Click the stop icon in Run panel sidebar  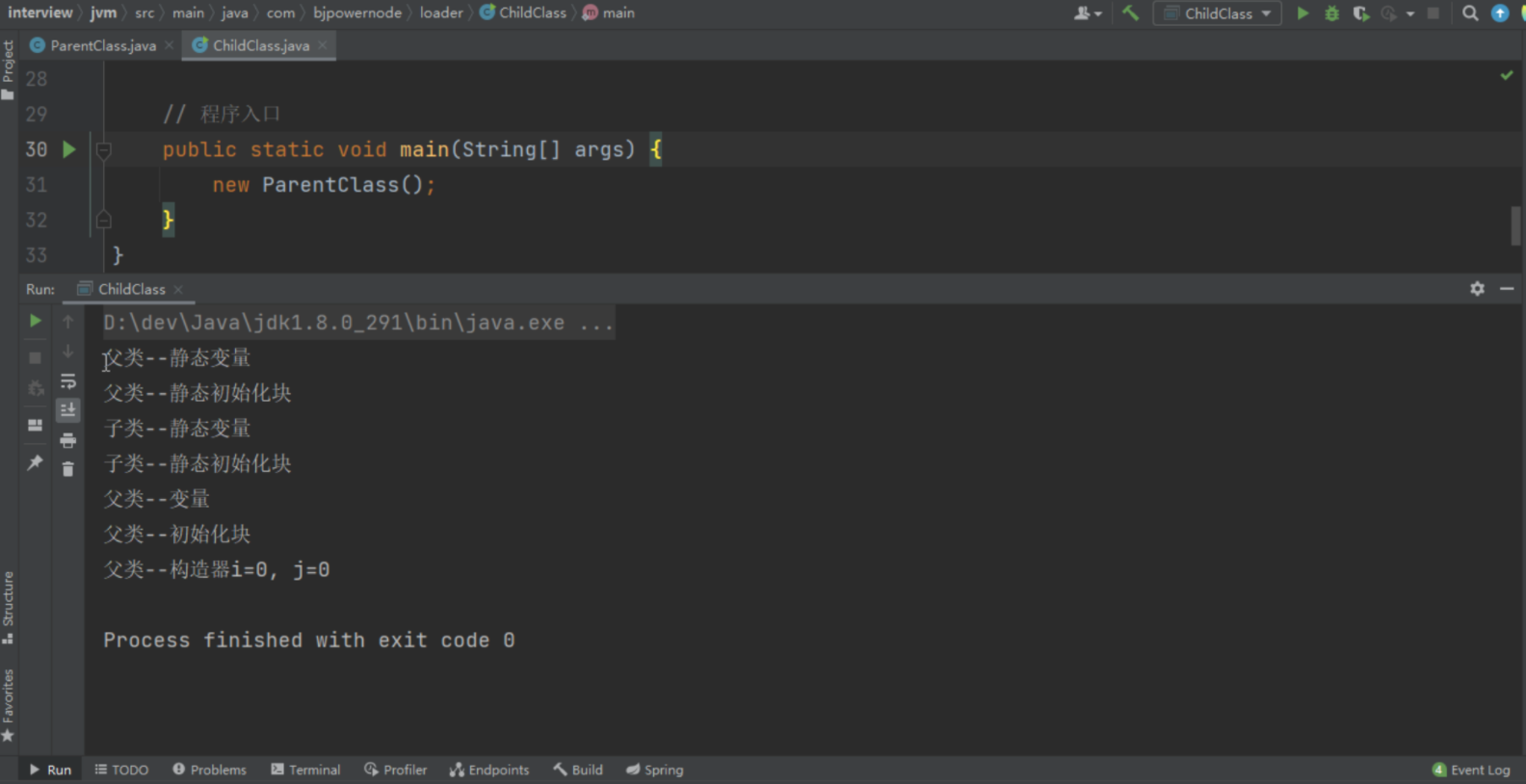pyautogui.click(x=36, y=357)
